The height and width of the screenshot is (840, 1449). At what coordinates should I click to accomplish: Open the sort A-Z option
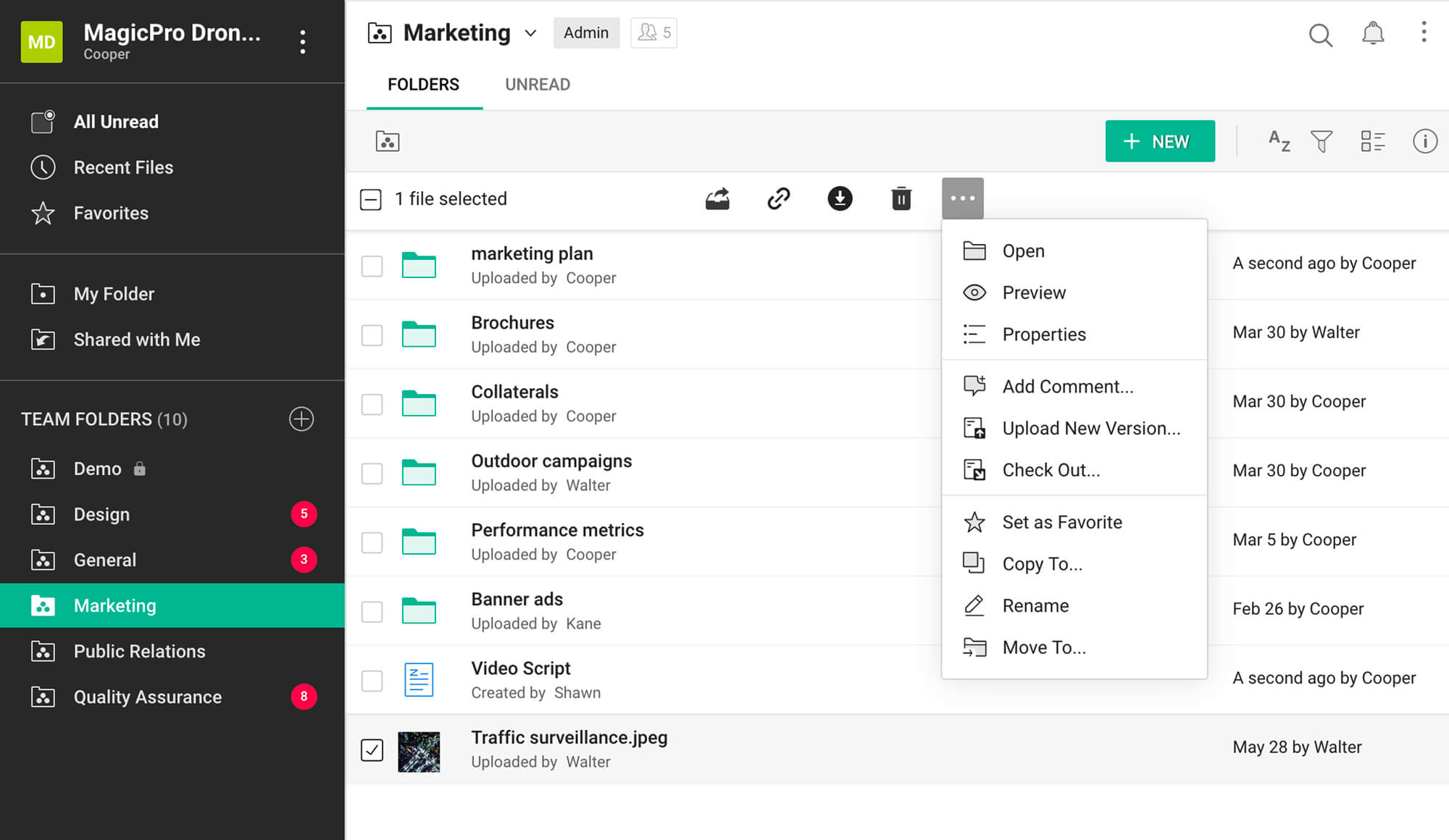tap(1279, 141)
